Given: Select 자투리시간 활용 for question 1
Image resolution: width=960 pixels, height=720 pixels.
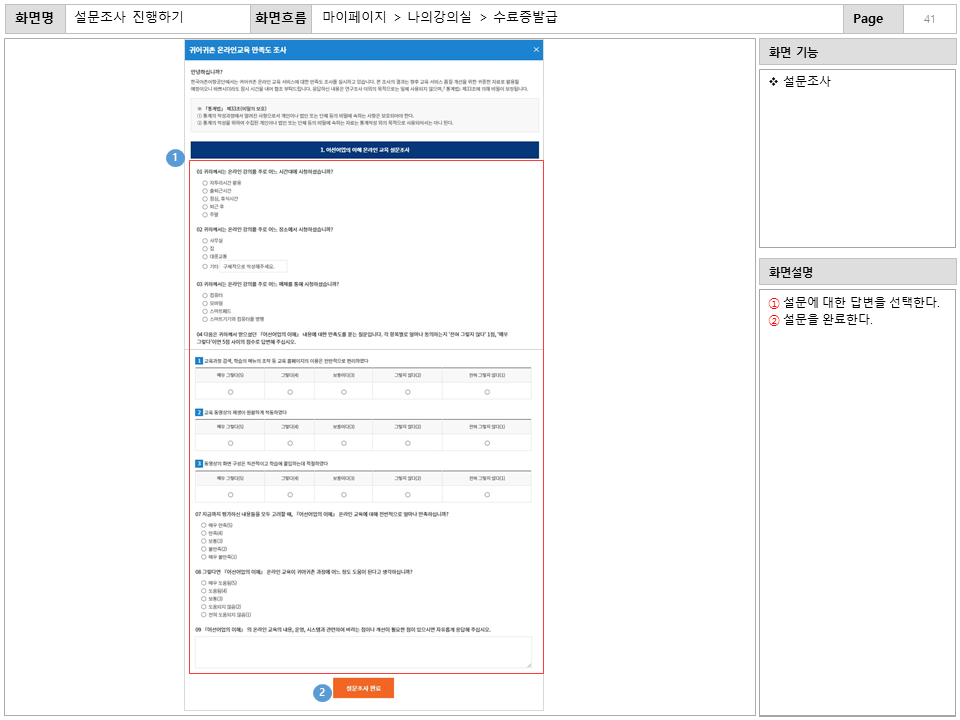Looking at the screenshot, I should (204, 182).
